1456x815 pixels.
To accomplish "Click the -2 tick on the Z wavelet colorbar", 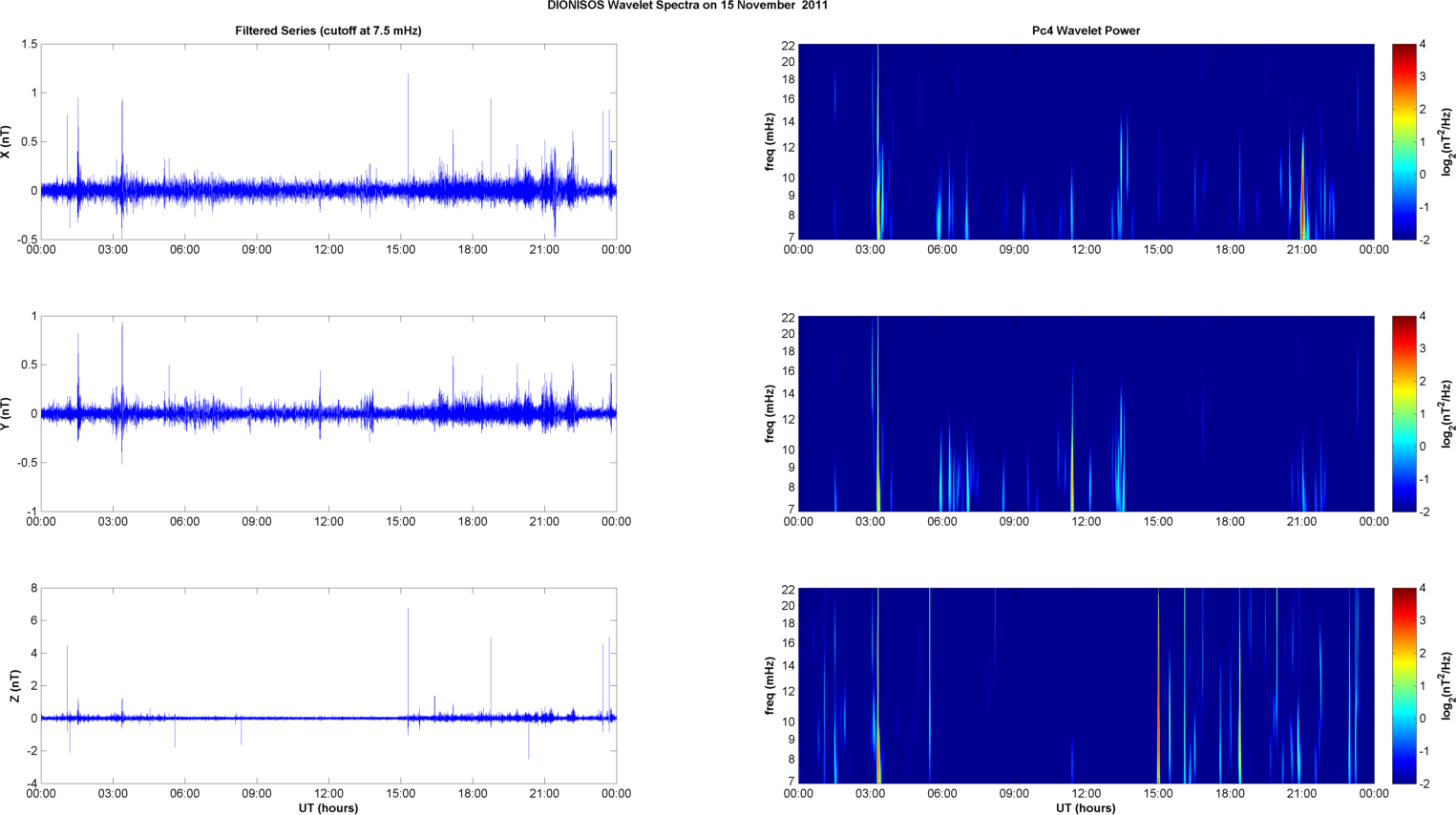I will [1424, 784].
